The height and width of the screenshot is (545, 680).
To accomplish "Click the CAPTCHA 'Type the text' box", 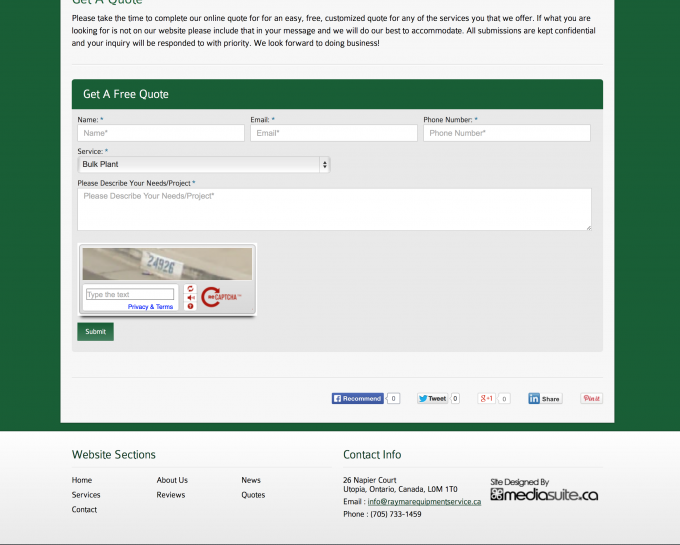I will (x=129, y=295).
